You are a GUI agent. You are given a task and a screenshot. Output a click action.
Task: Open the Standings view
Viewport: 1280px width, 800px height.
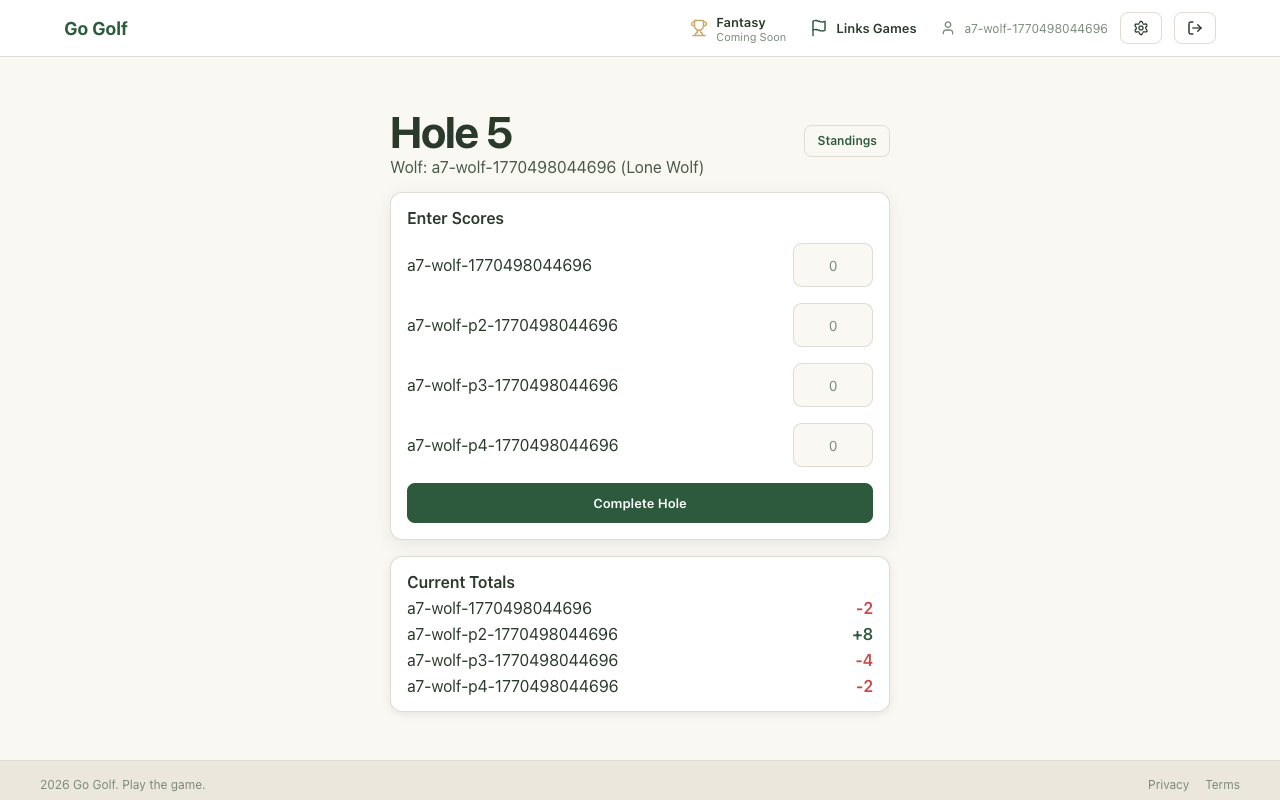coord(847,141)
